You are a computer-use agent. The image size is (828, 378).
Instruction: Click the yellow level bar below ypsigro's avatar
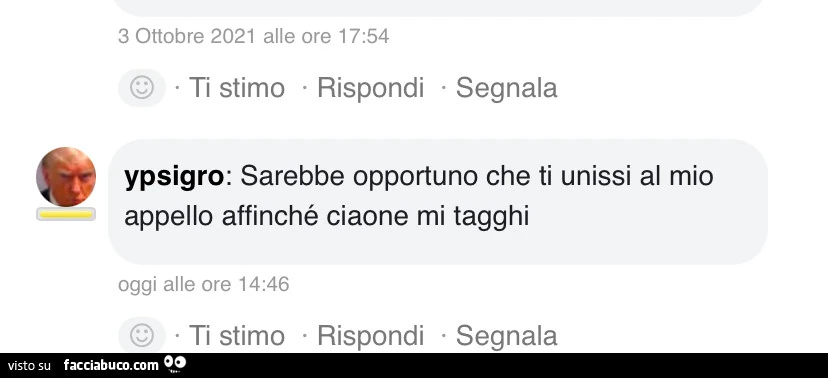click(x=66, y=214)
